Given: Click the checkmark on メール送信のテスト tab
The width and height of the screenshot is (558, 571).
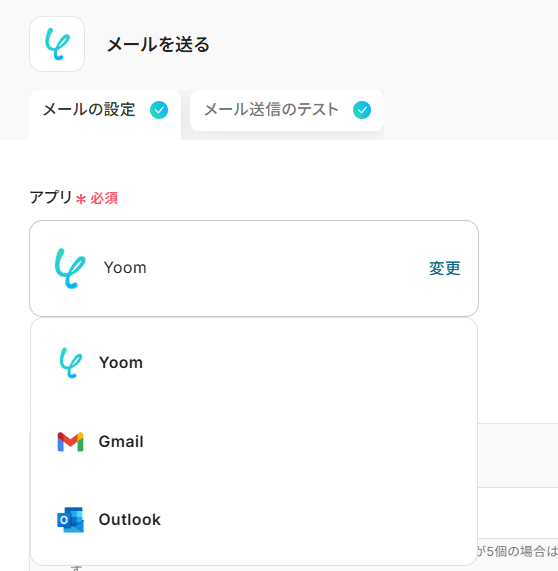Looking at the screenshot, I should tap(362, 110).
